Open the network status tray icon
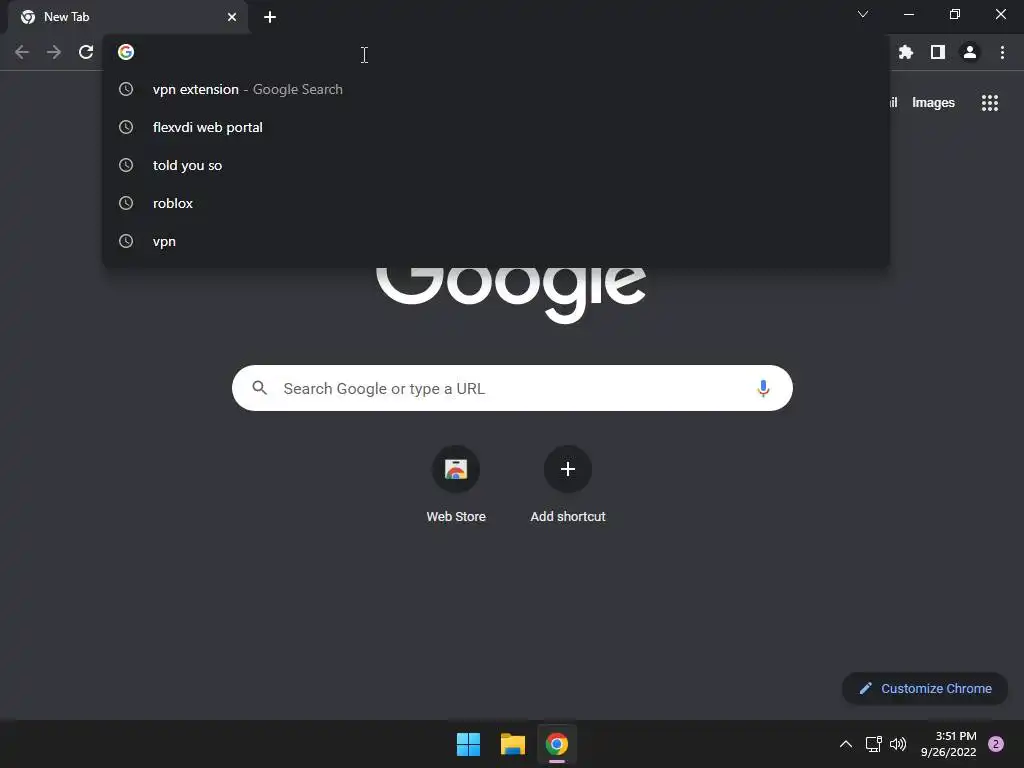Image resolution: width=1024 pixels, height=768 pixels. click(873, 744)
